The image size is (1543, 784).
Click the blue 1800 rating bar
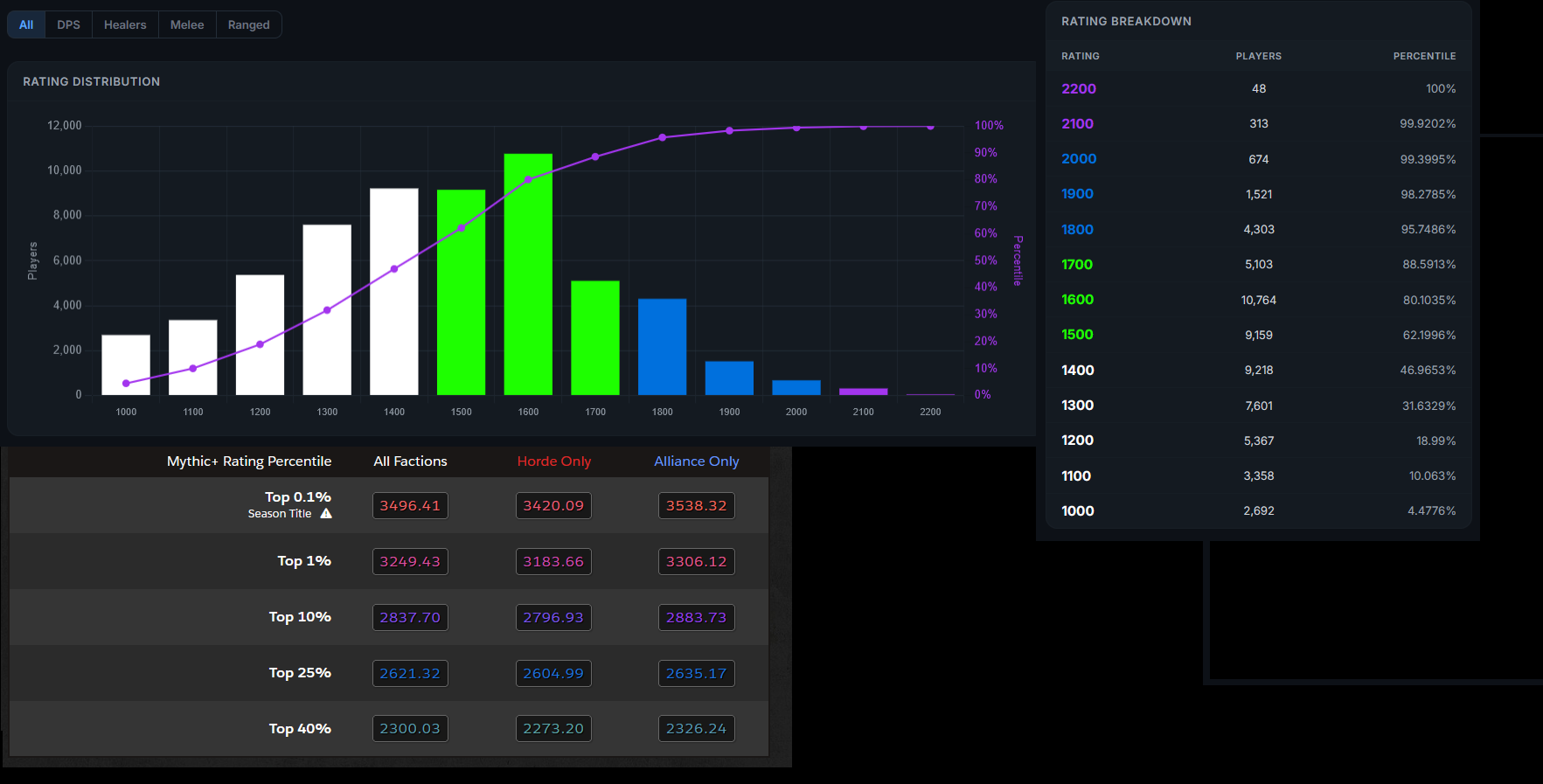(x=662, y=347)
